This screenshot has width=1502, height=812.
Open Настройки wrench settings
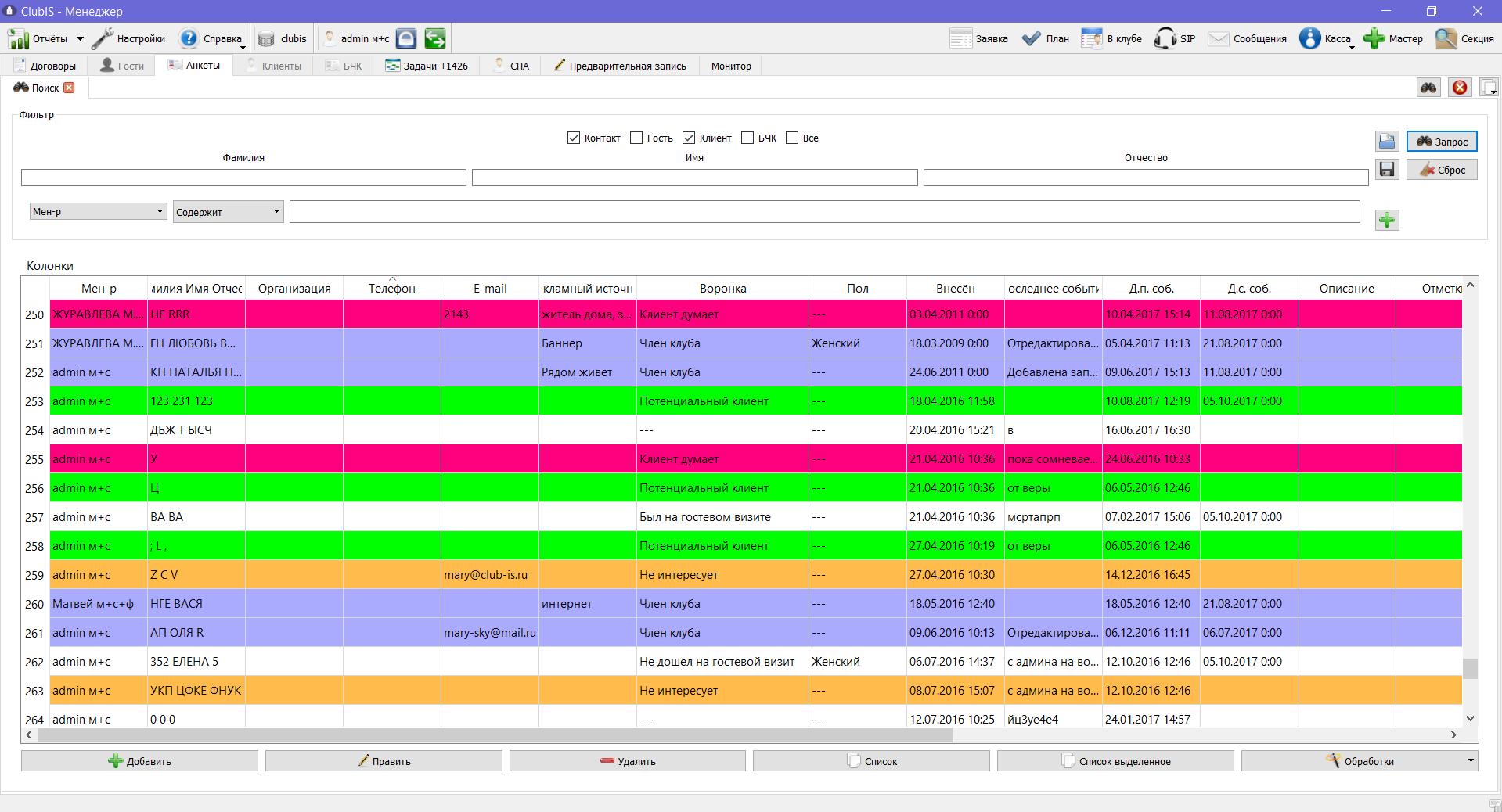128,38
